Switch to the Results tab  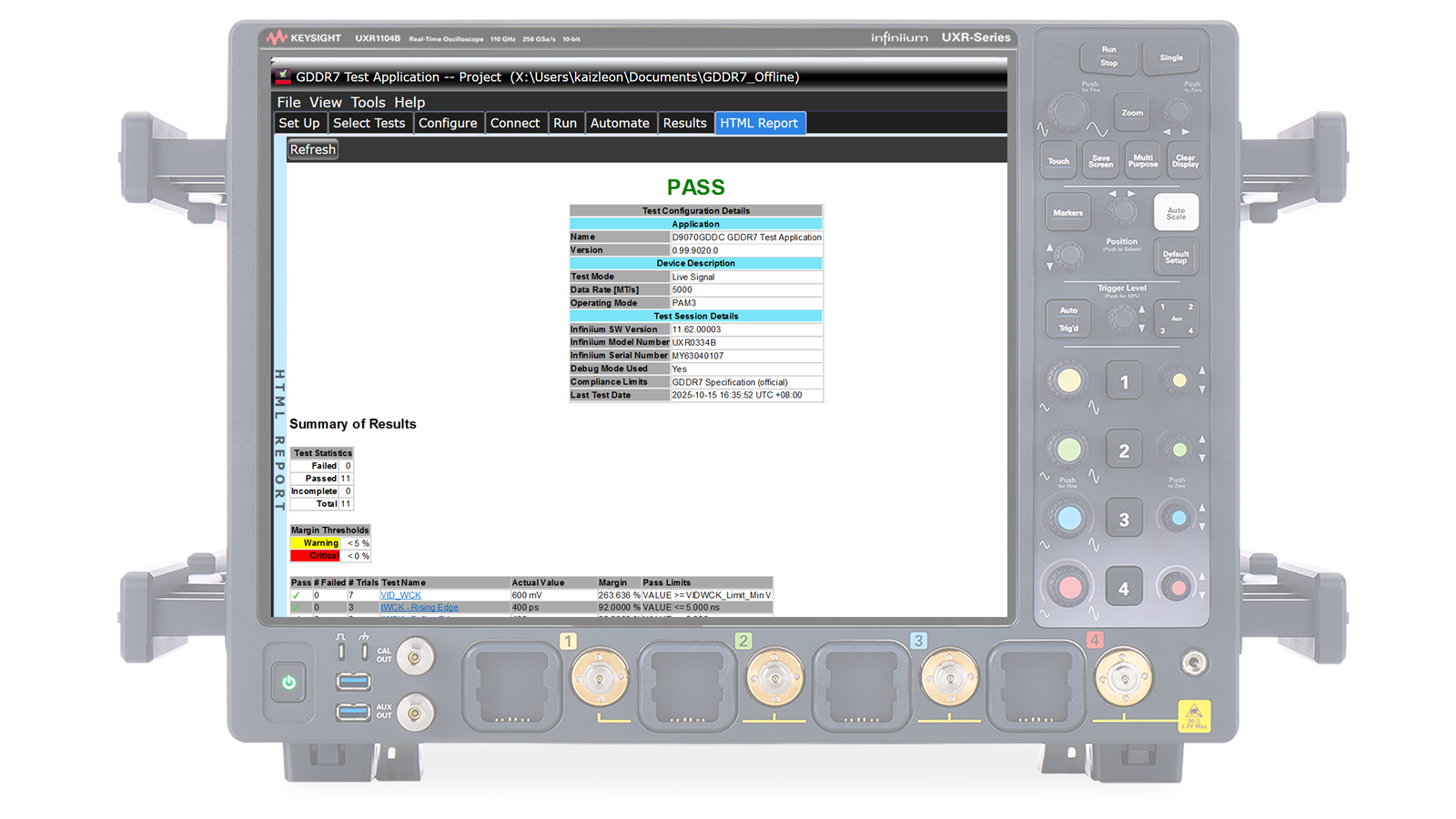point(684,123)
